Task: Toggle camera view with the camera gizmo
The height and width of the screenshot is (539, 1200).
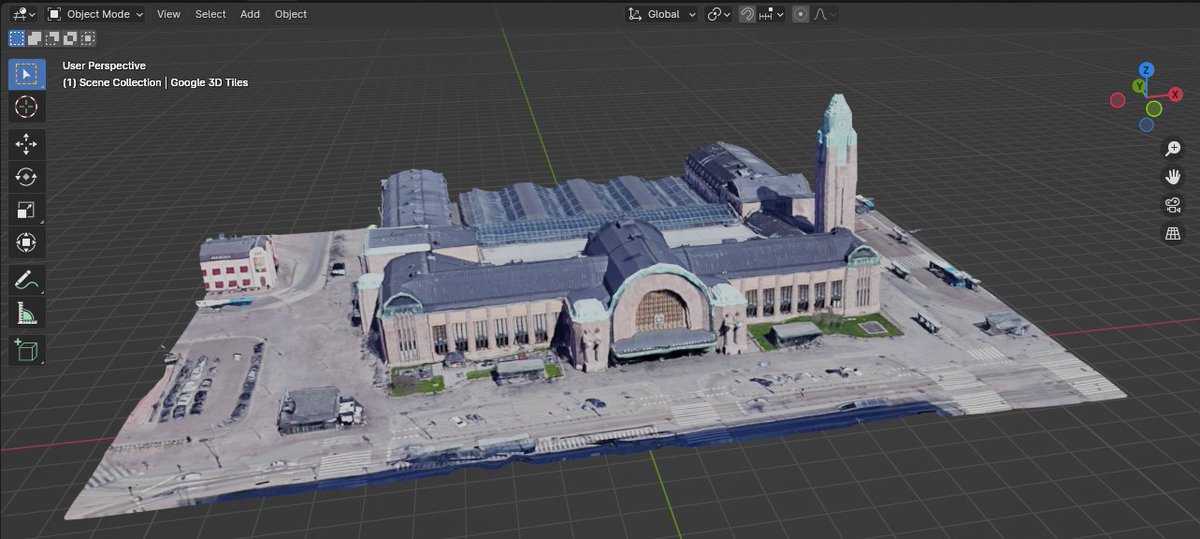Action: pyautogui.click(x=1173, y=205)
